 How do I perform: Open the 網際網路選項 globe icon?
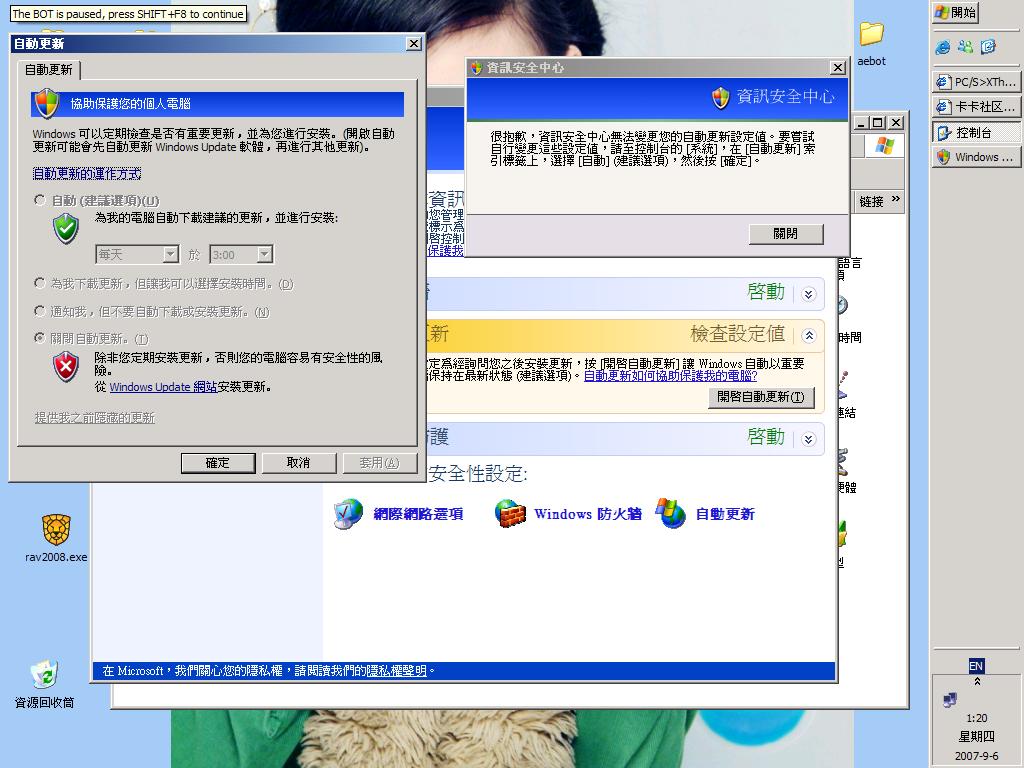(348, 514)
